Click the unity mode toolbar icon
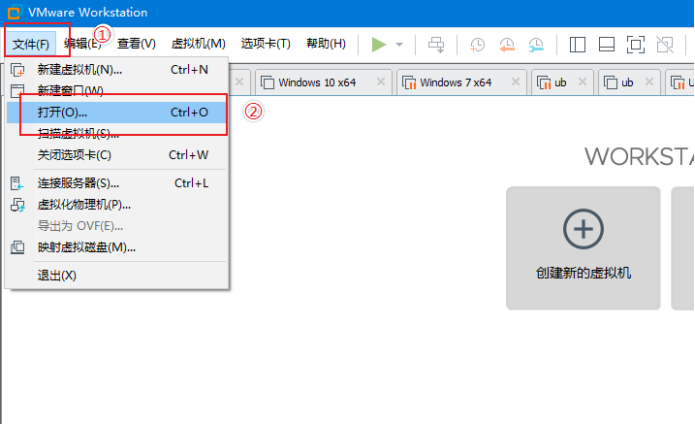The height and width of the screenshot is (424, 695). pyautogui.click(x=665, y=45)
